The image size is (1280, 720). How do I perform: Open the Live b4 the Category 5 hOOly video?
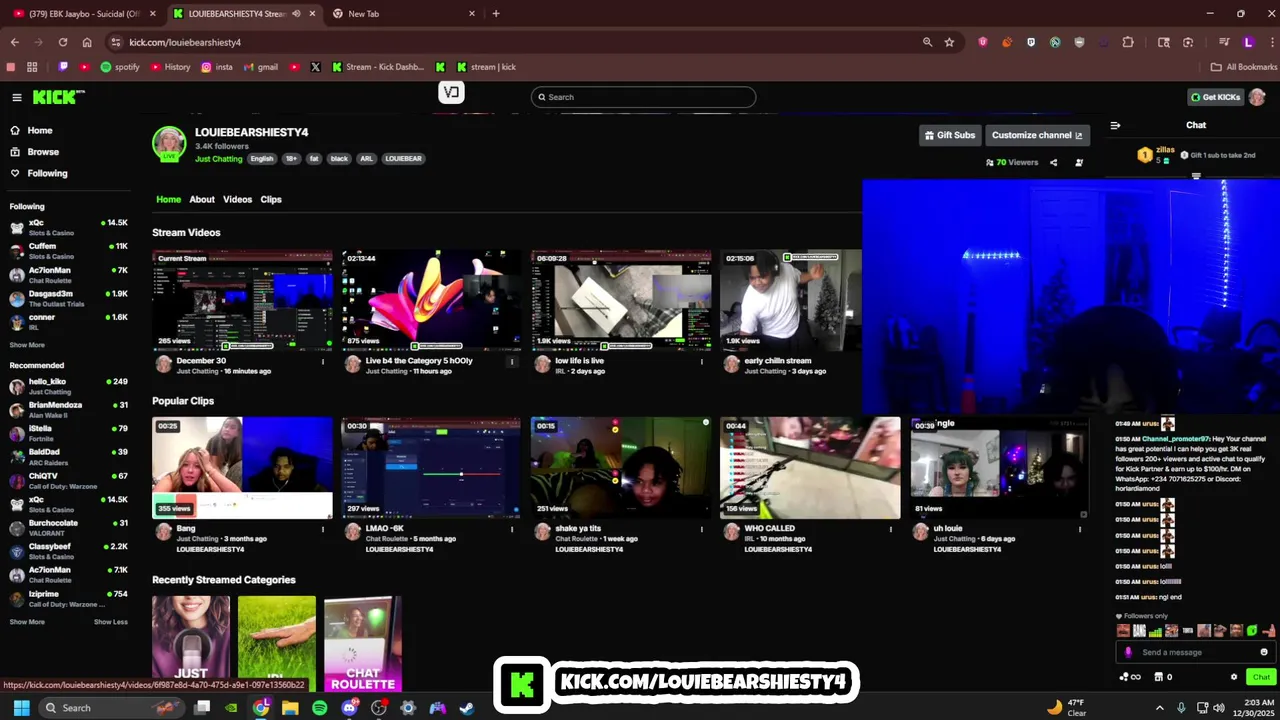pyautogui.click(x=431, y=300)
